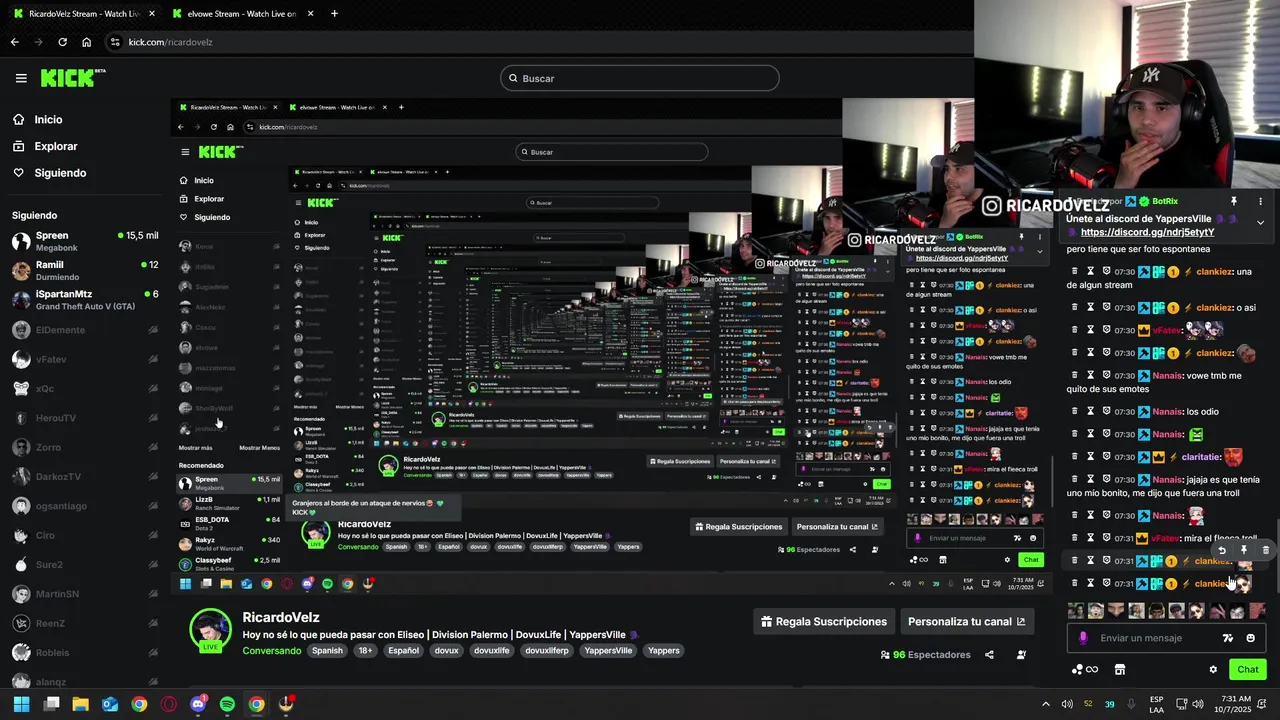Viewport: 1280px width, 720px height.
Task: Click the chat text formatting icon
Action: click(1228, 638)
